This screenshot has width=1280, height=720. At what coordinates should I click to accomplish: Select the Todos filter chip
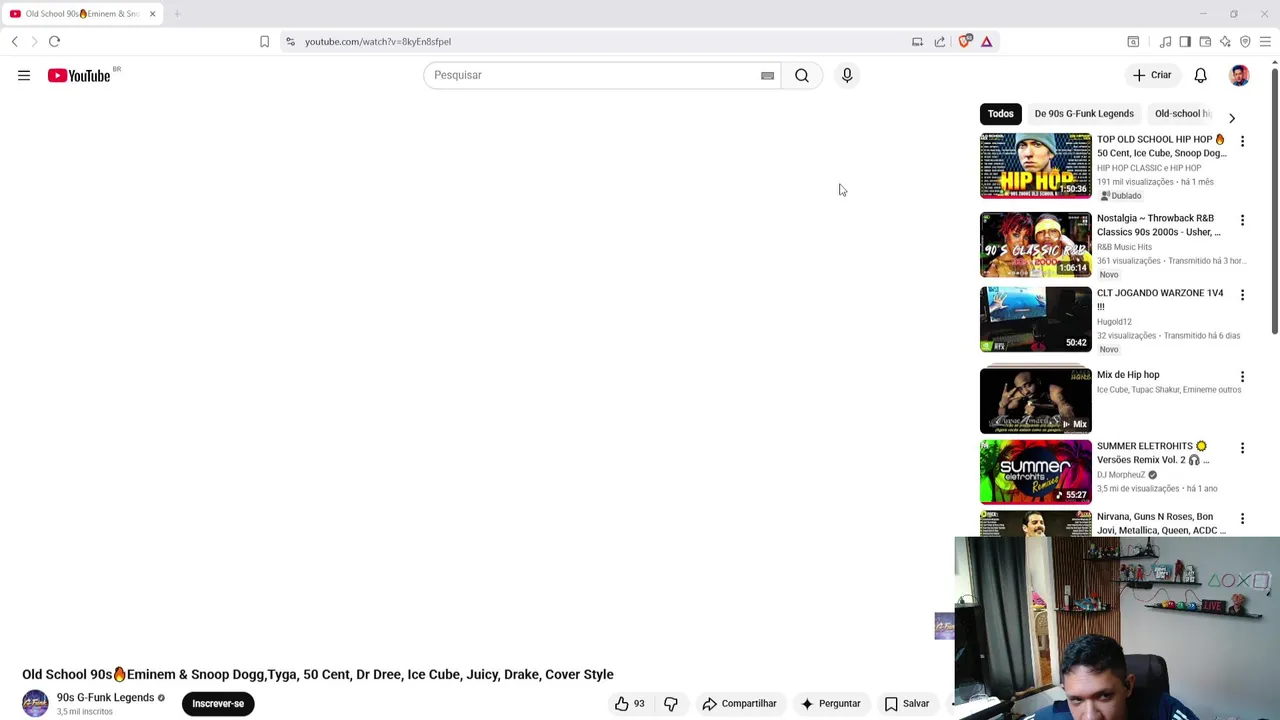coord(1001,114)
